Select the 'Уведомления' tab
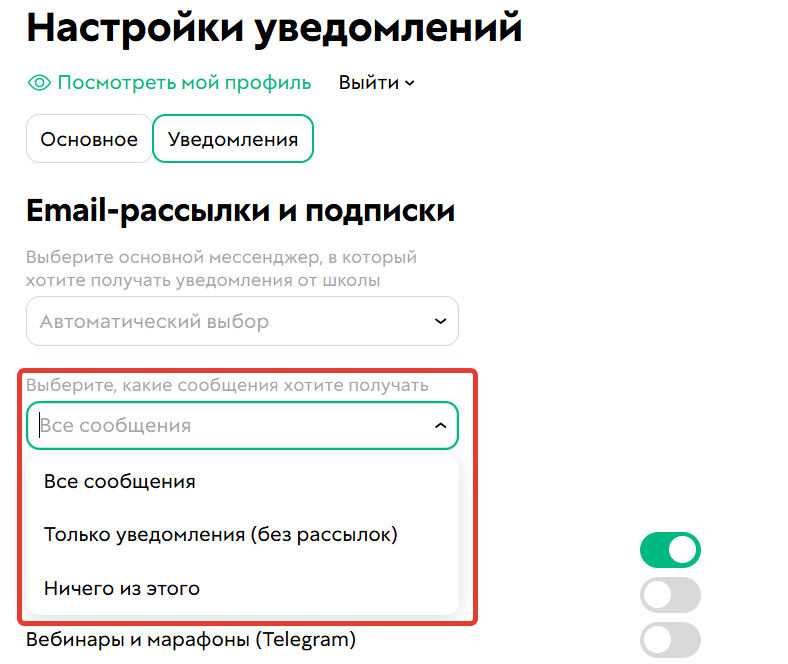Image resolution: width=788 pixels, height=664 pixels. (x=233, y=139)
